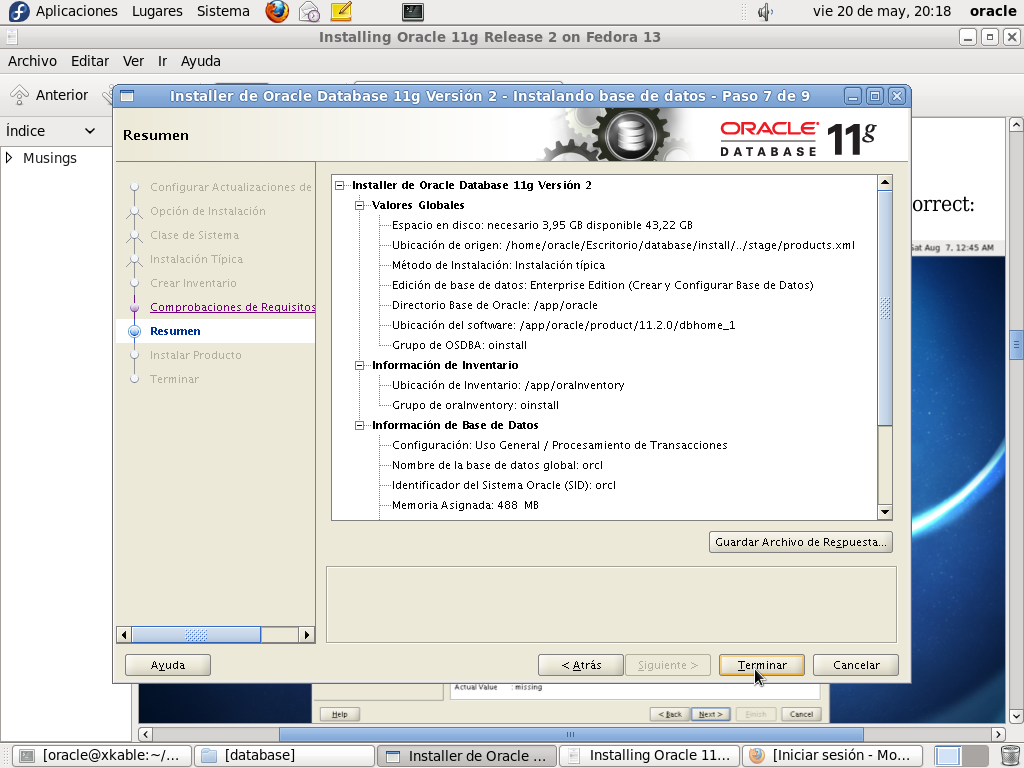Select the Resumen step in sidebar
Image resolution: width=1024 pixels, height=768 pixels.
coord(175,331)
